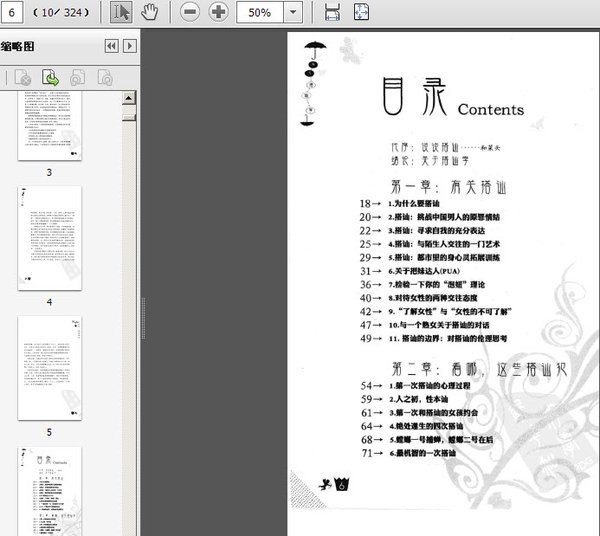The width and height of the screenshot is (600, 536).
Task: Click the third grayed page icon in thumbnail toolbar
Action: pos(78,77)
